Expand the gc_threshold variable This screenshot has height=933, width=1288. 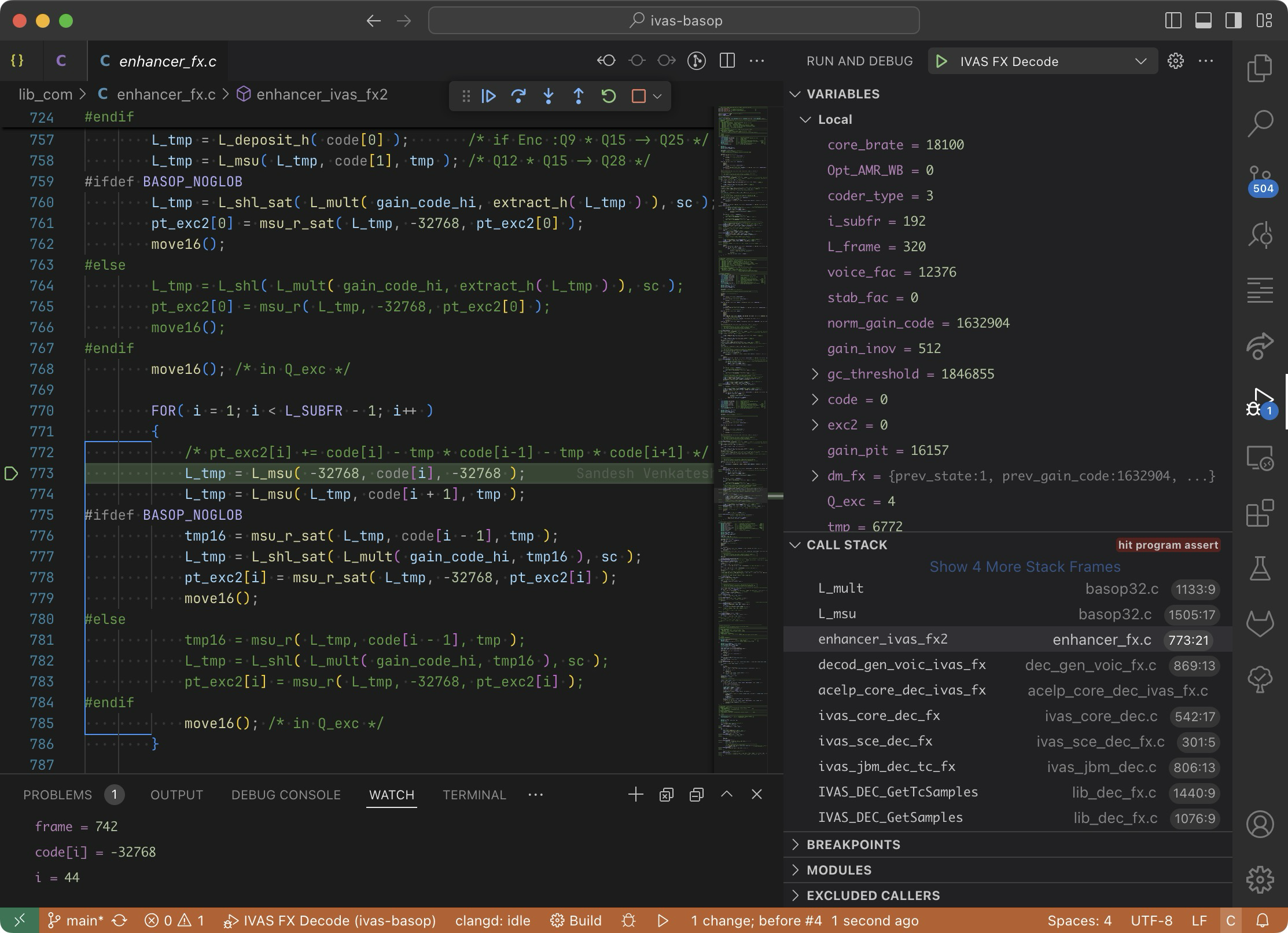pos(815,374)
